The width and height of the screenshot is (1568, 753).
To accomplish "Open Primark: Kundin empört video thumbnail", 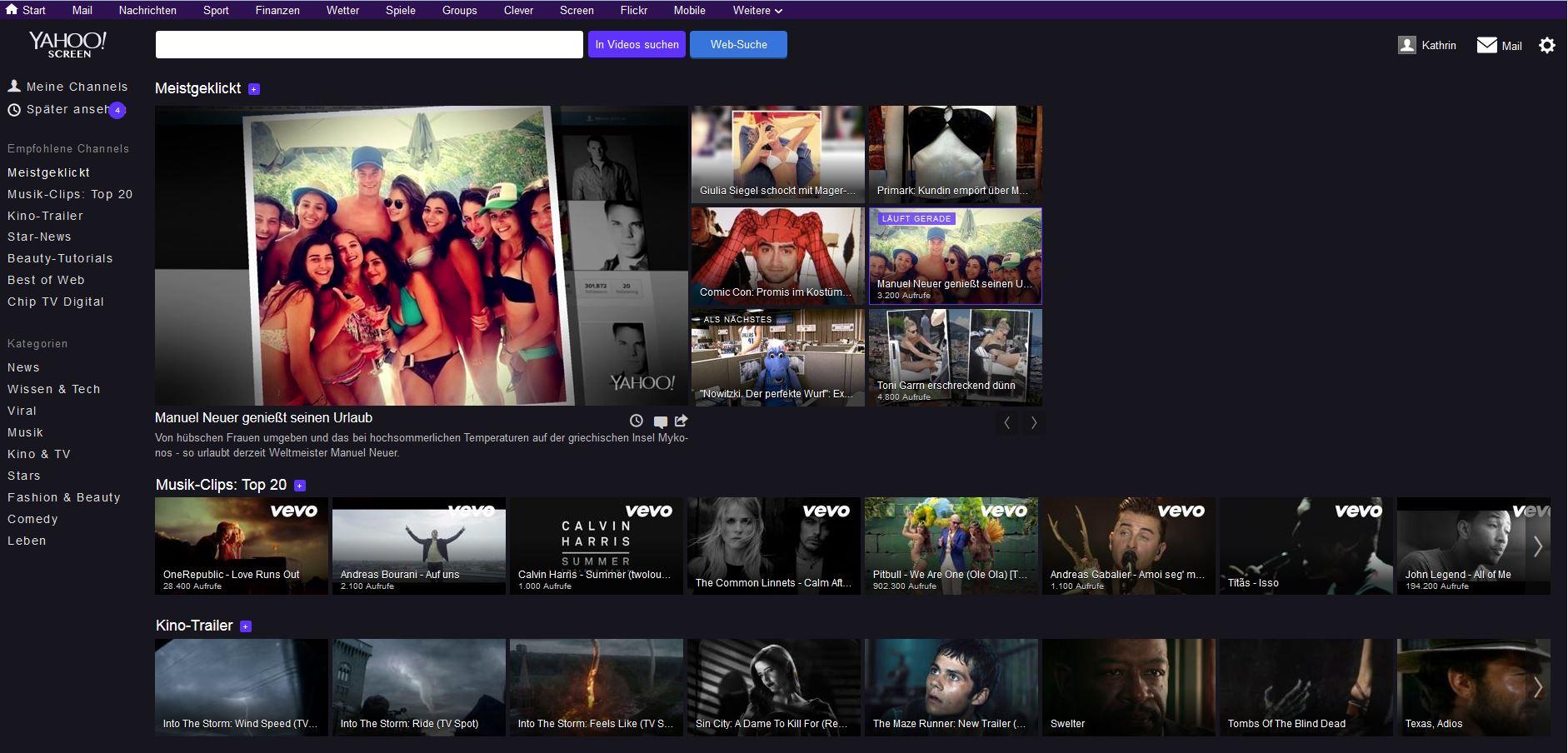I will click(x=956, y=154).
